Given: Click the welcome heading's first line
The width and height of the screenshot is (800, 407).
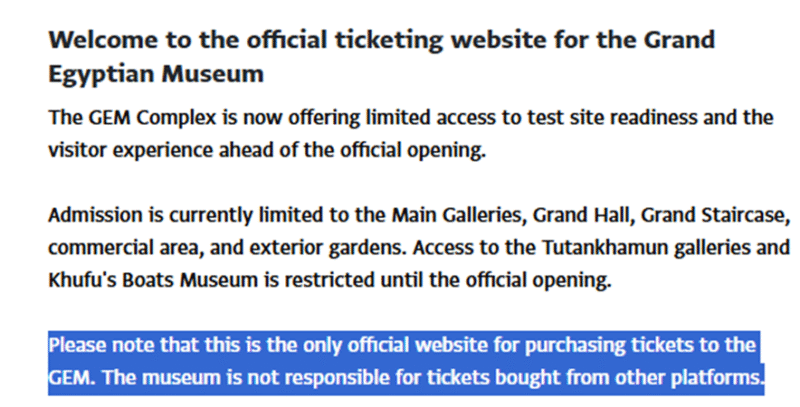Looking at the screenshot, I should click(x=382, y=40).
